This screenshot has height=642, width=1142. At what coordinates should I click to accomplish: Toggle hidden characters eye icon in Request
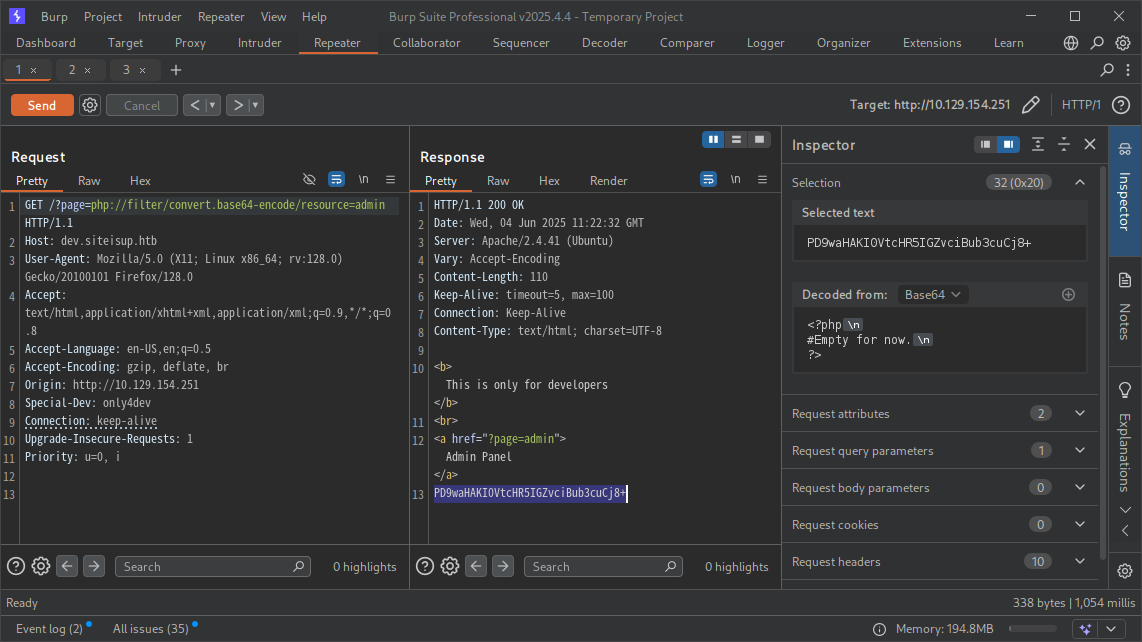click(309, 180)
